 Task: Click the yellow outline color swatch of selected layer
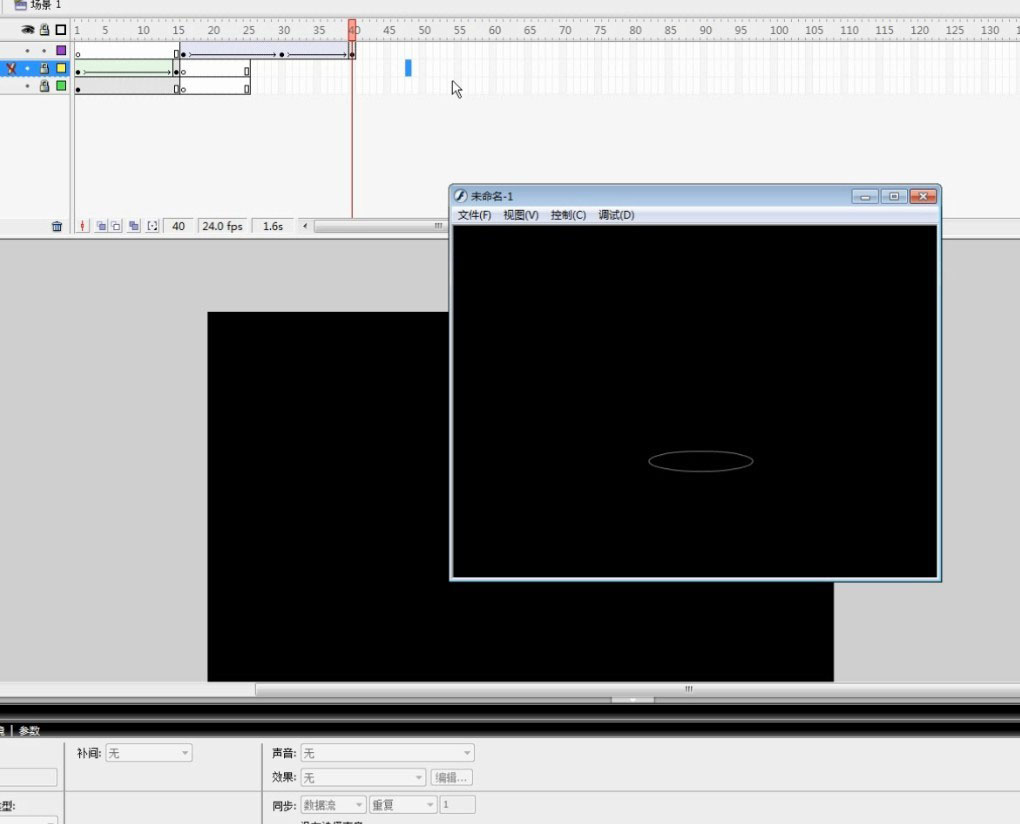[x=60, y=68]
